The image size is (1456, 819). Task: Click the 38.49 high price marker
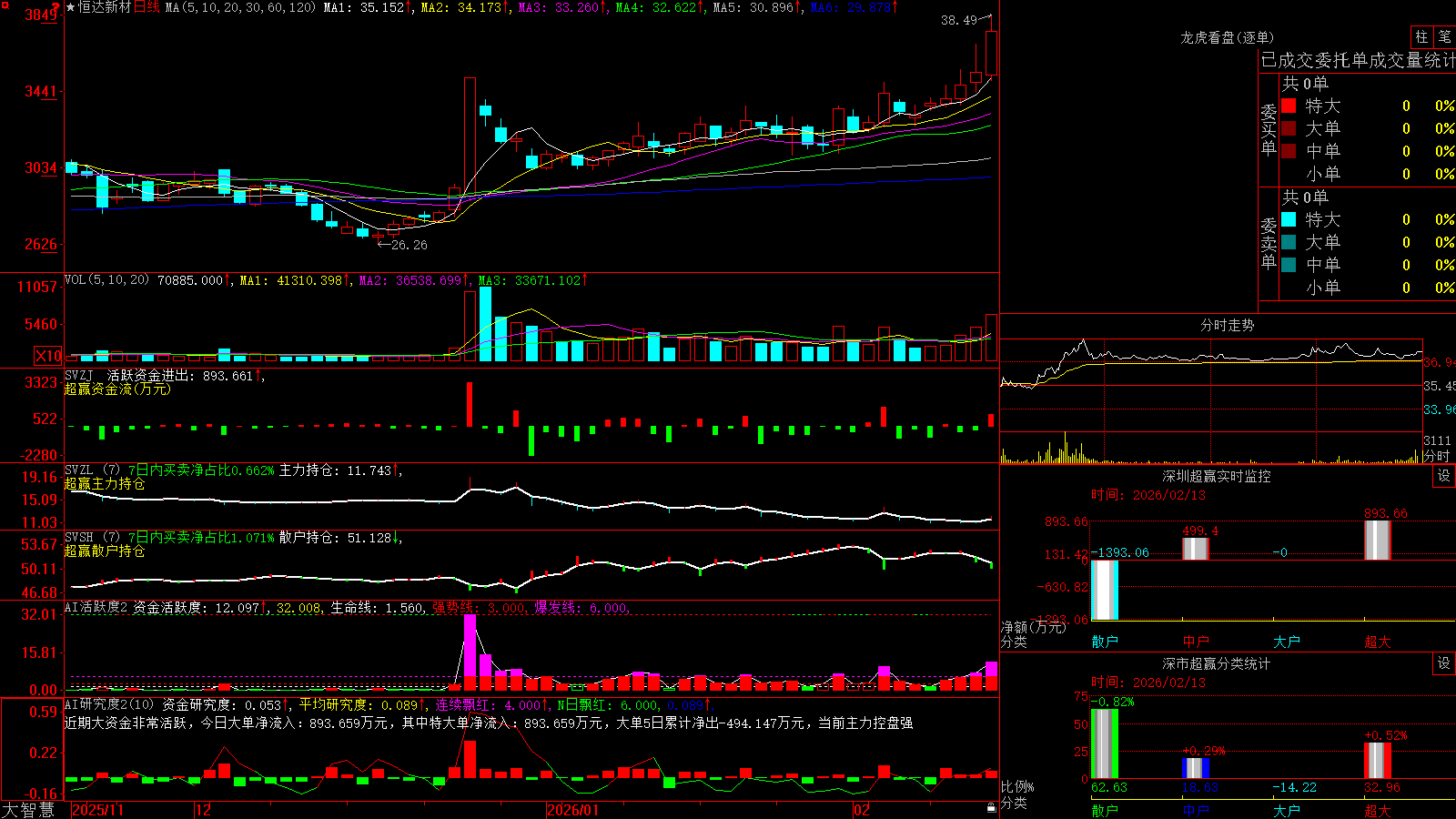959,20
